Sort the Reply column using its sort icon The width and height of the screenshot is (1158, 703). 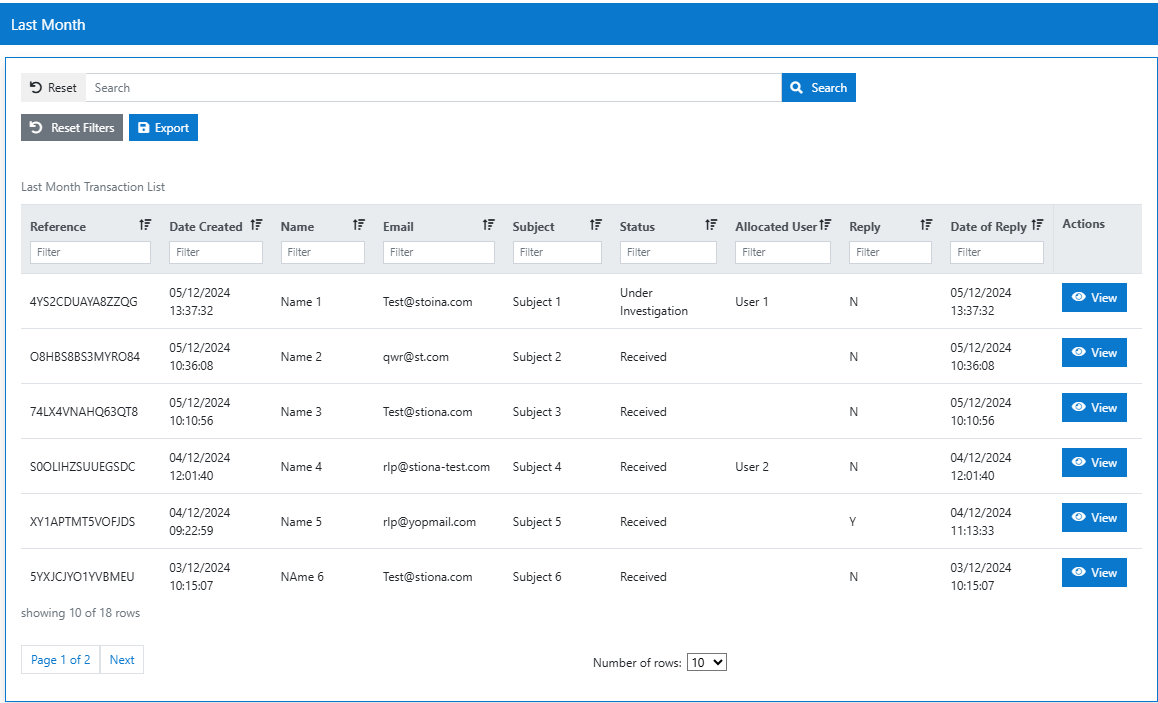[x=925, y=224]
